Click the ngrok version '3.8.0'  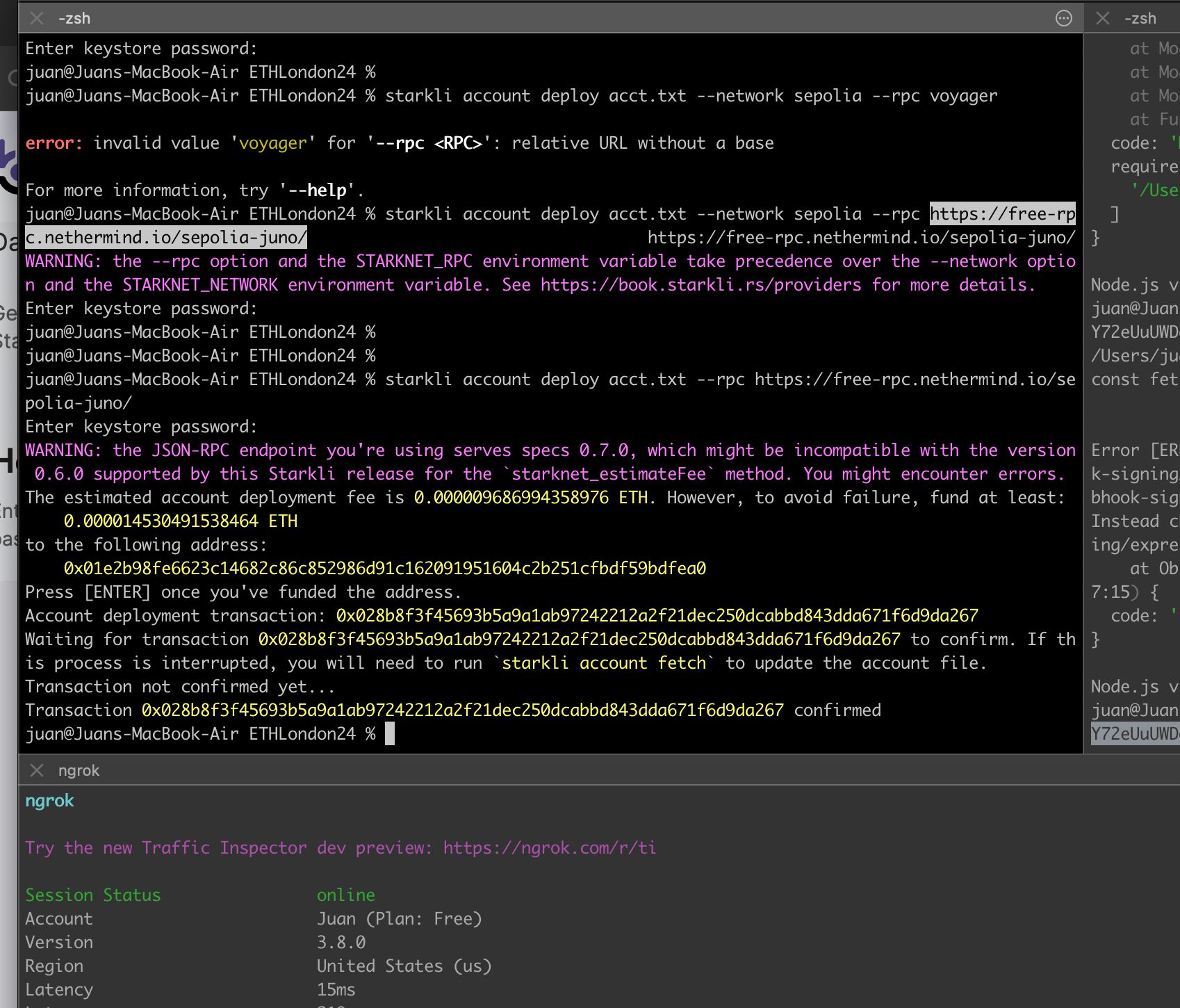(x=341, y=943)
